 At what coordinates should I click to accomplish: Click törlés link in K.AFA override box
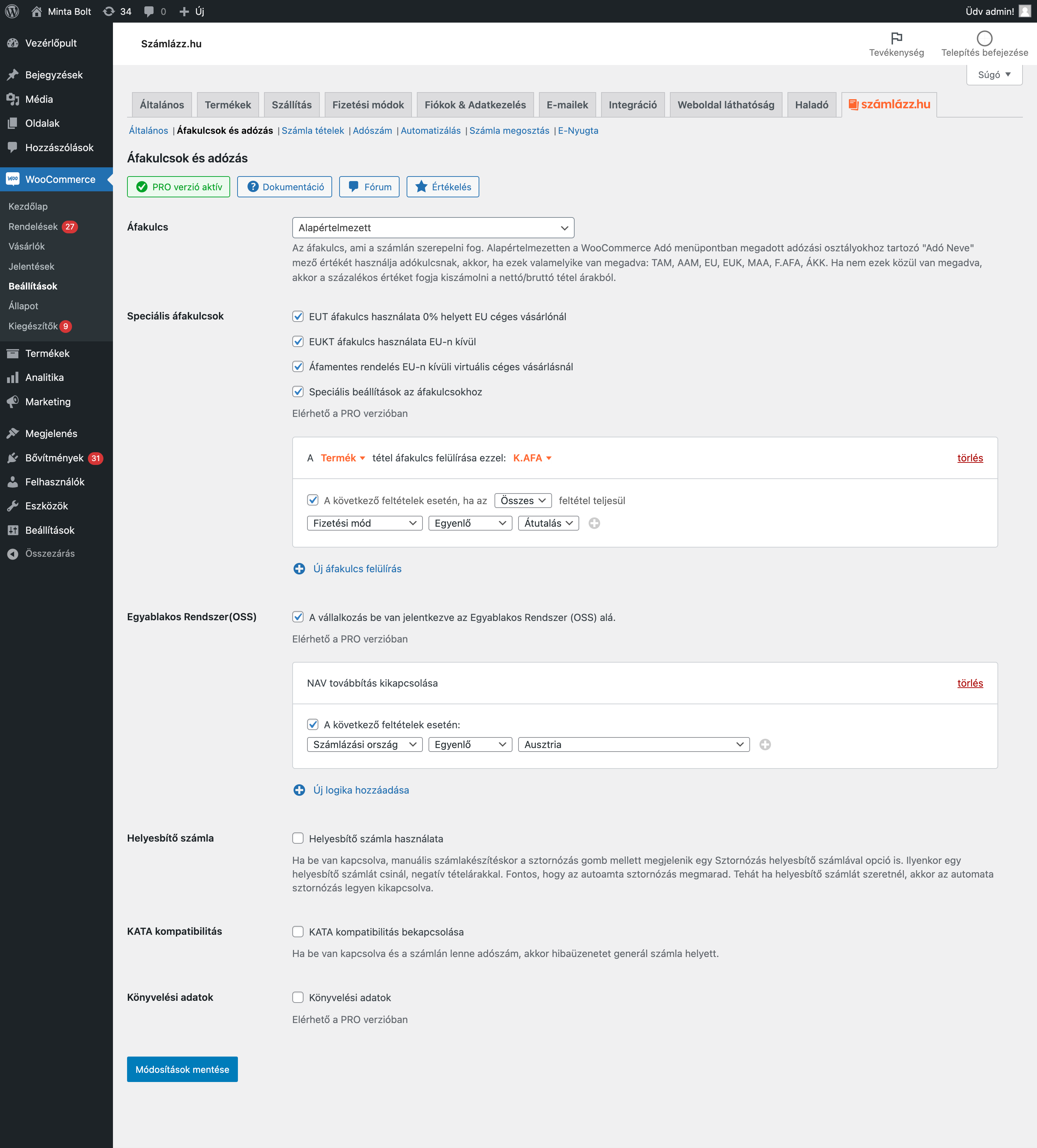tap(970, 459)
